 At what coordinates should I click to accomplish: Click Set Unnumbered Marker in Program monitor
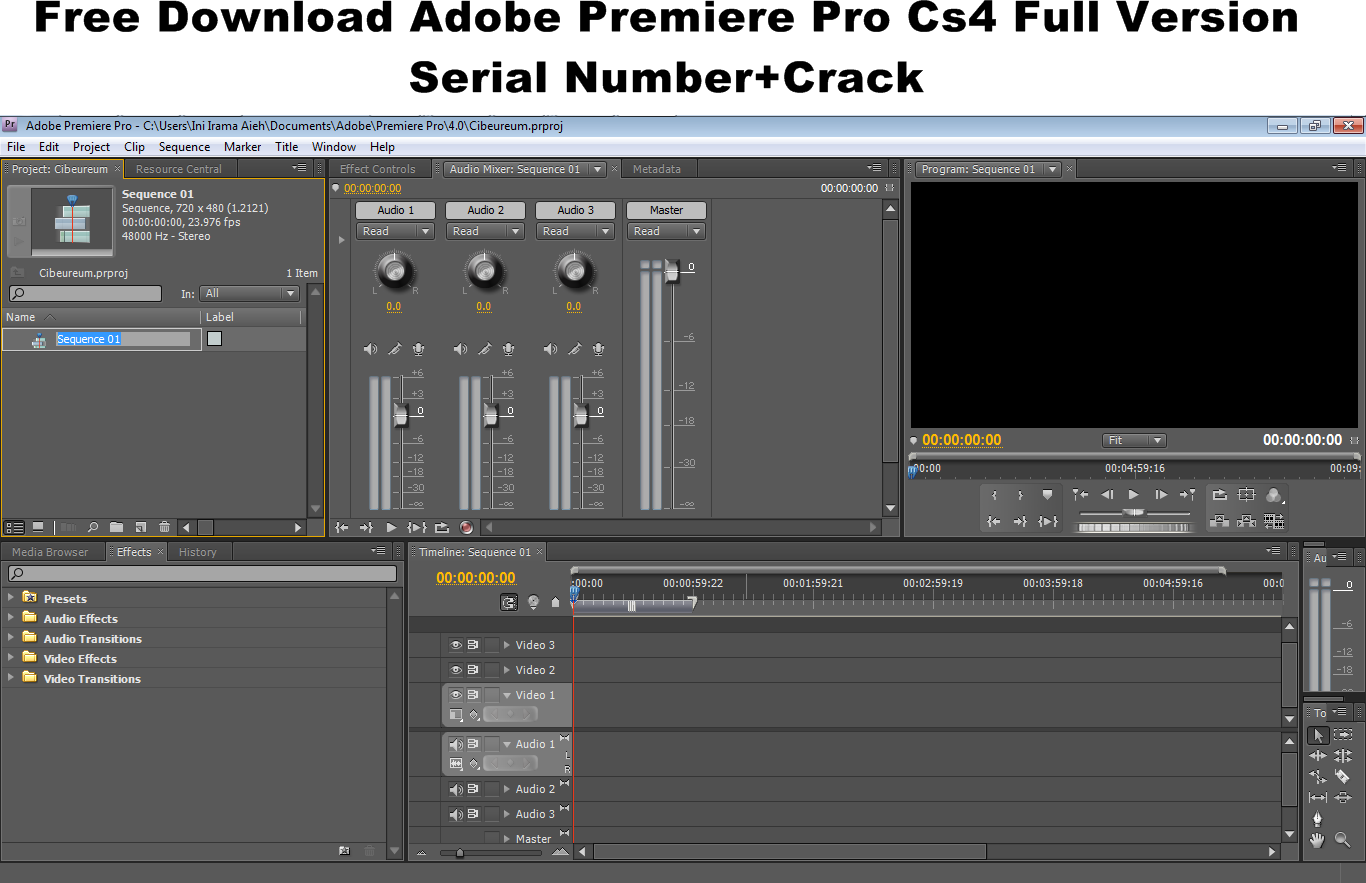(x=1047, y=495)
